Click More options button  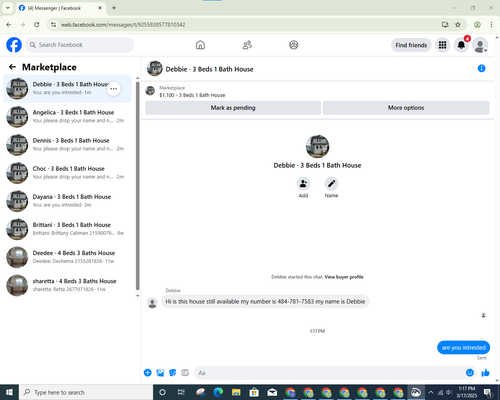(406, 108)
